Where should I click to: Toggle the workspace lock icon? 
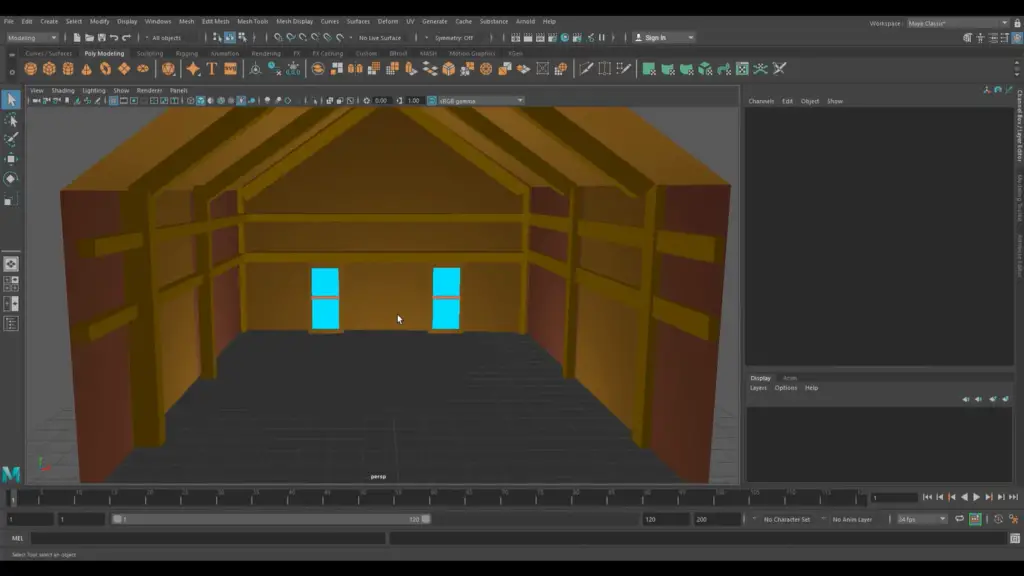click(x=1016, y=23)
